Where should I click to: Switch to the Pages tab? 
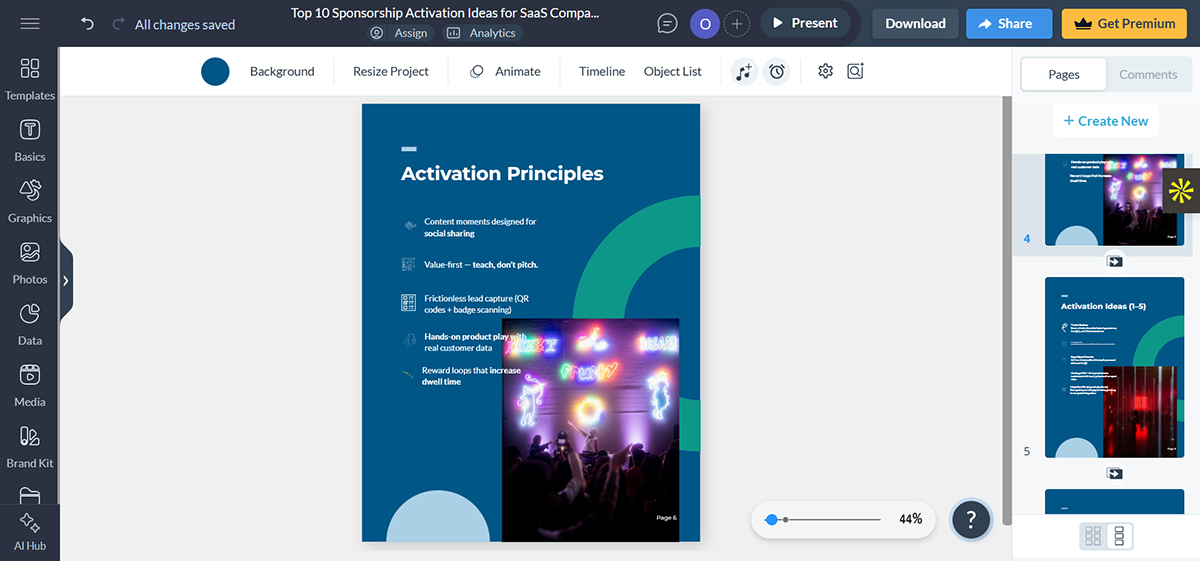point(1064,74)
